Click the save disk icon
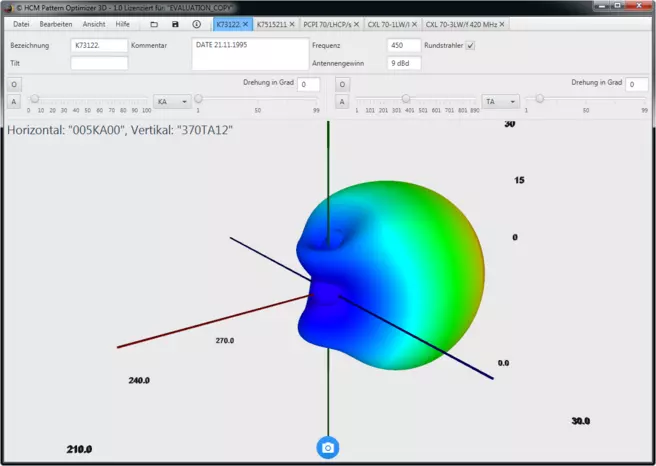 pos(175,24)
